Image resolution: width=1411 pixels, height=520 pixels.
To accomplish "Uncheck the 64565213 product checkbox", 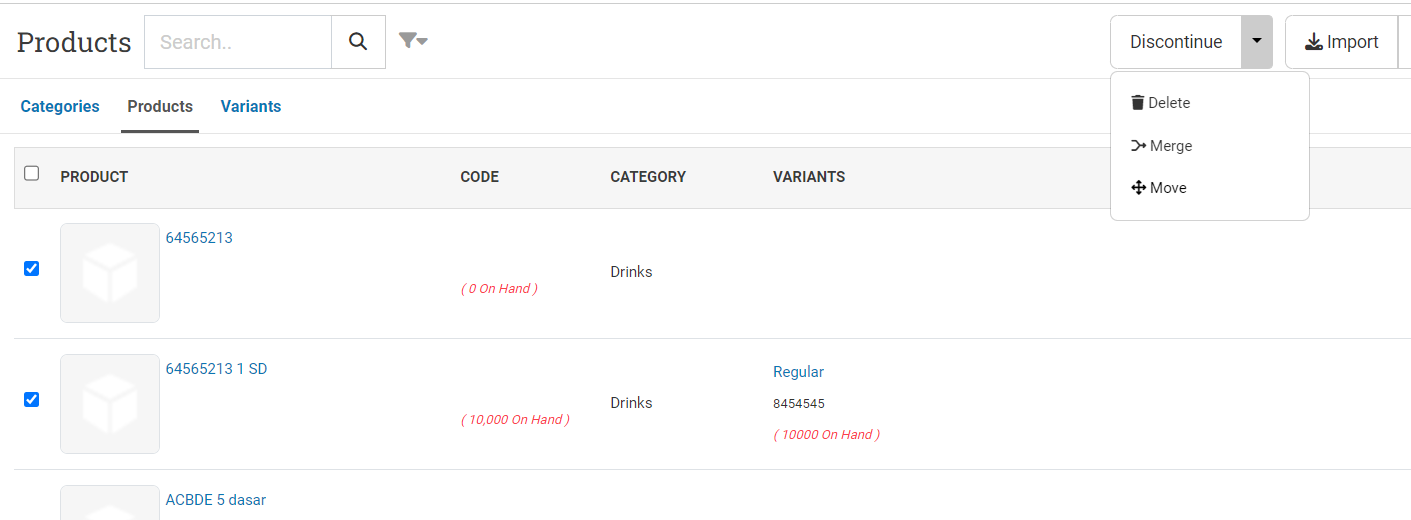I will (31, 268).
